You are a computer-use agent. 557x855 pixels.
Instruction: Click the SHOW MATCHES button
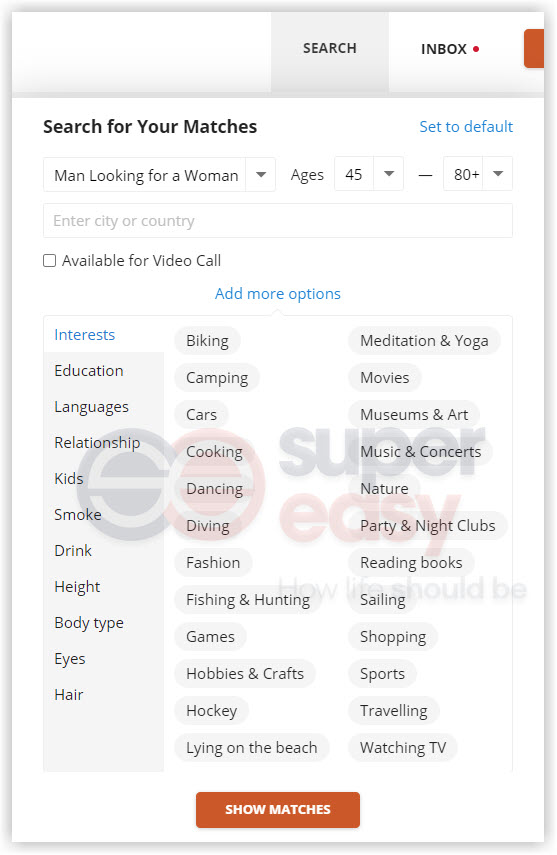(x=278, y=810)
